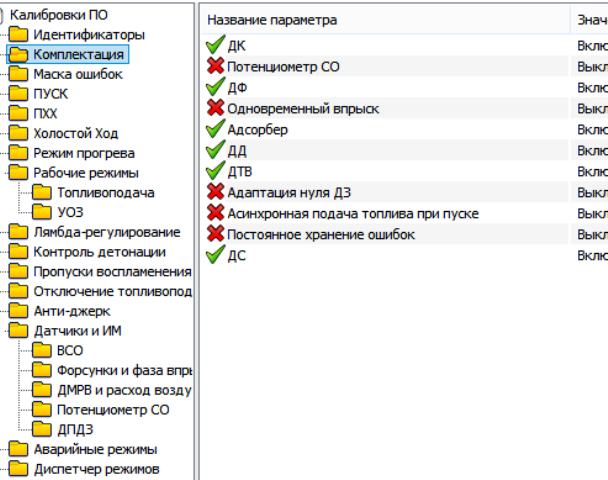Click the folder icon beside ВСО

[42, 350]
